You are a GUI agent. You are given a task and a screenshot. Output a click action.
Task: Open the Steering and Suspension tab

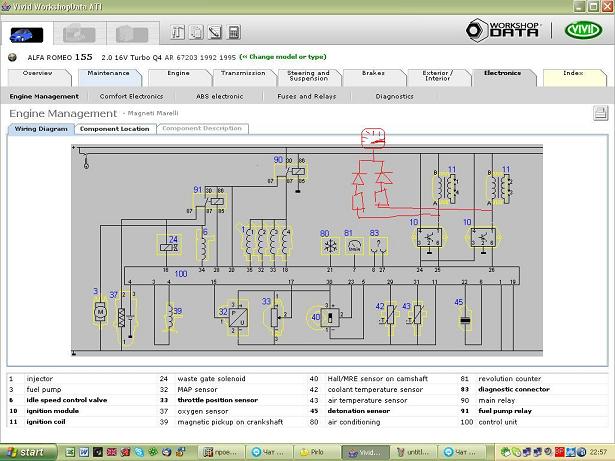(308, 74)
